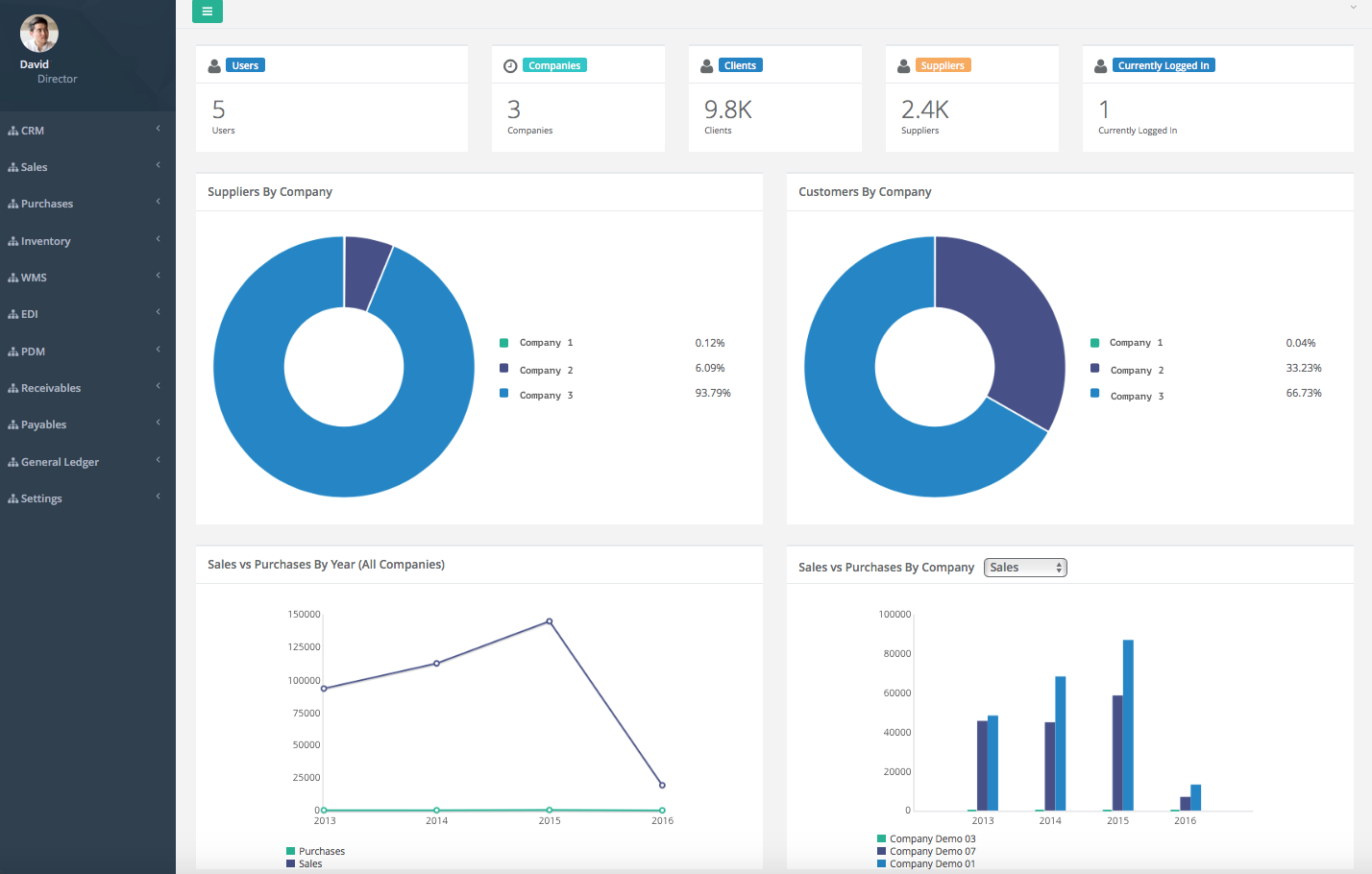Click the user icon beside Users badge
1372x874 pixels.
[215, 66]
